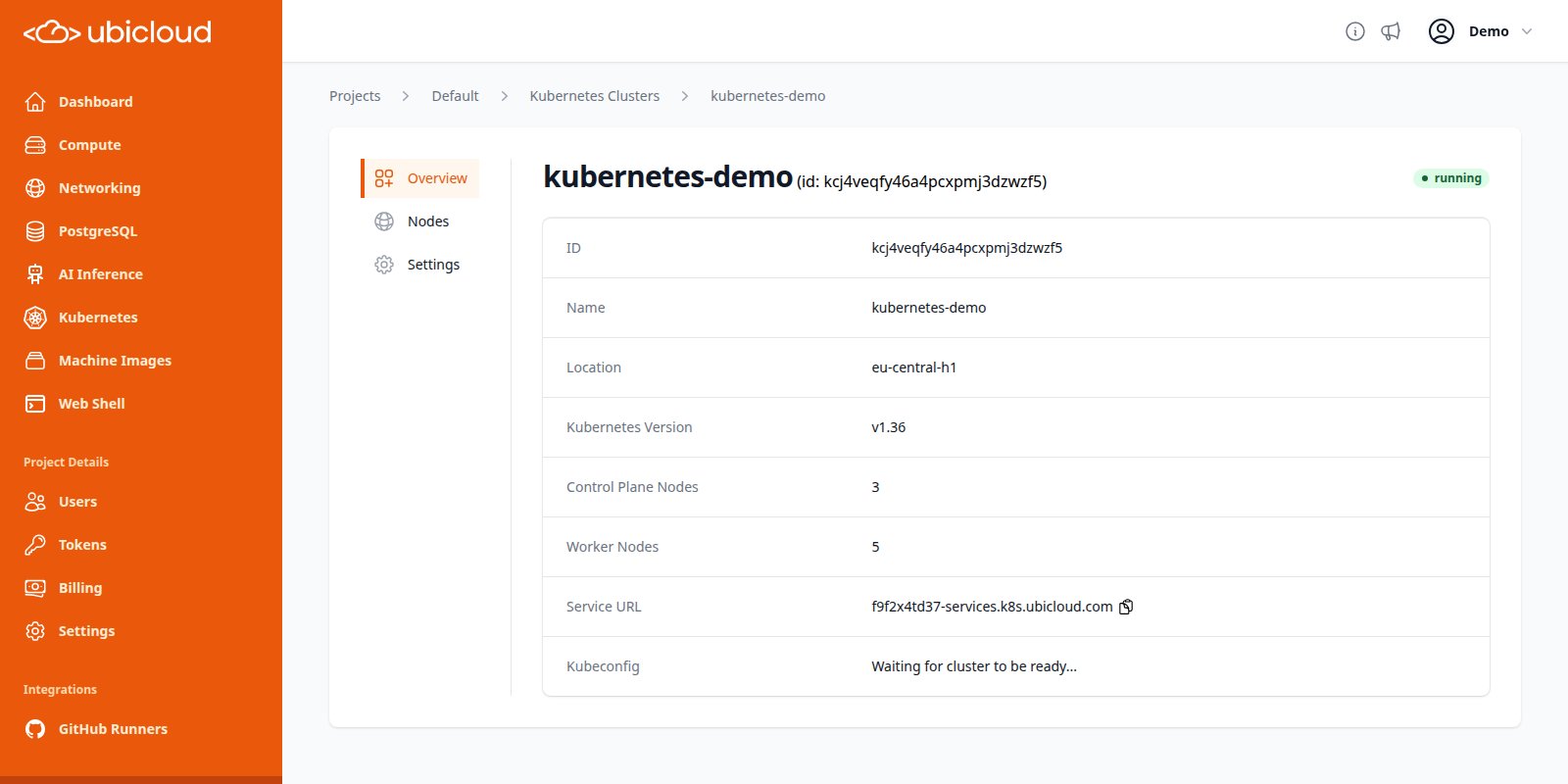Go to Default project breadcrumb
Image resolution: width=1568 pixels, height=784 pixels.
[456, 96]
